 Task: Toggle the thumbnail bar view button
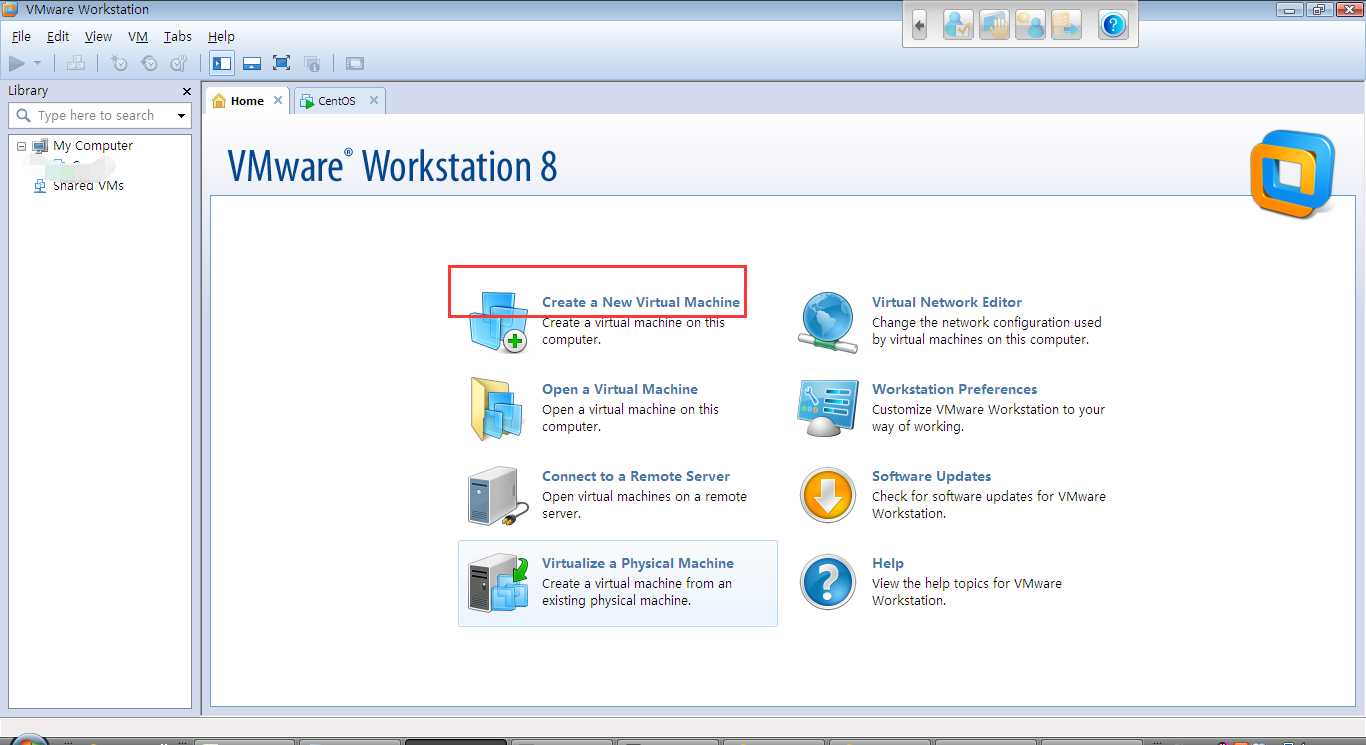click(252, 63)
